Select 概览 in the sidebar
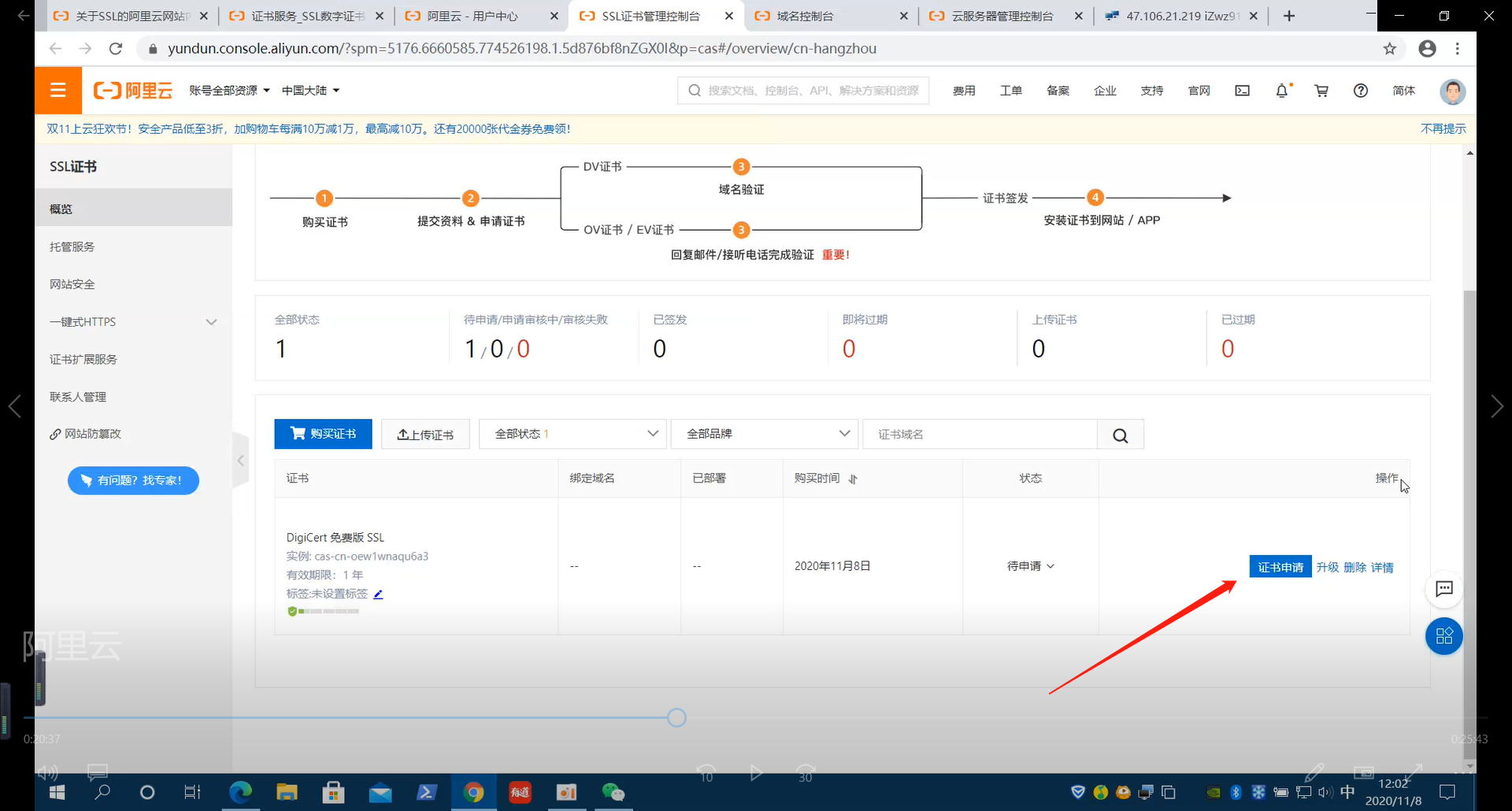 133,209
